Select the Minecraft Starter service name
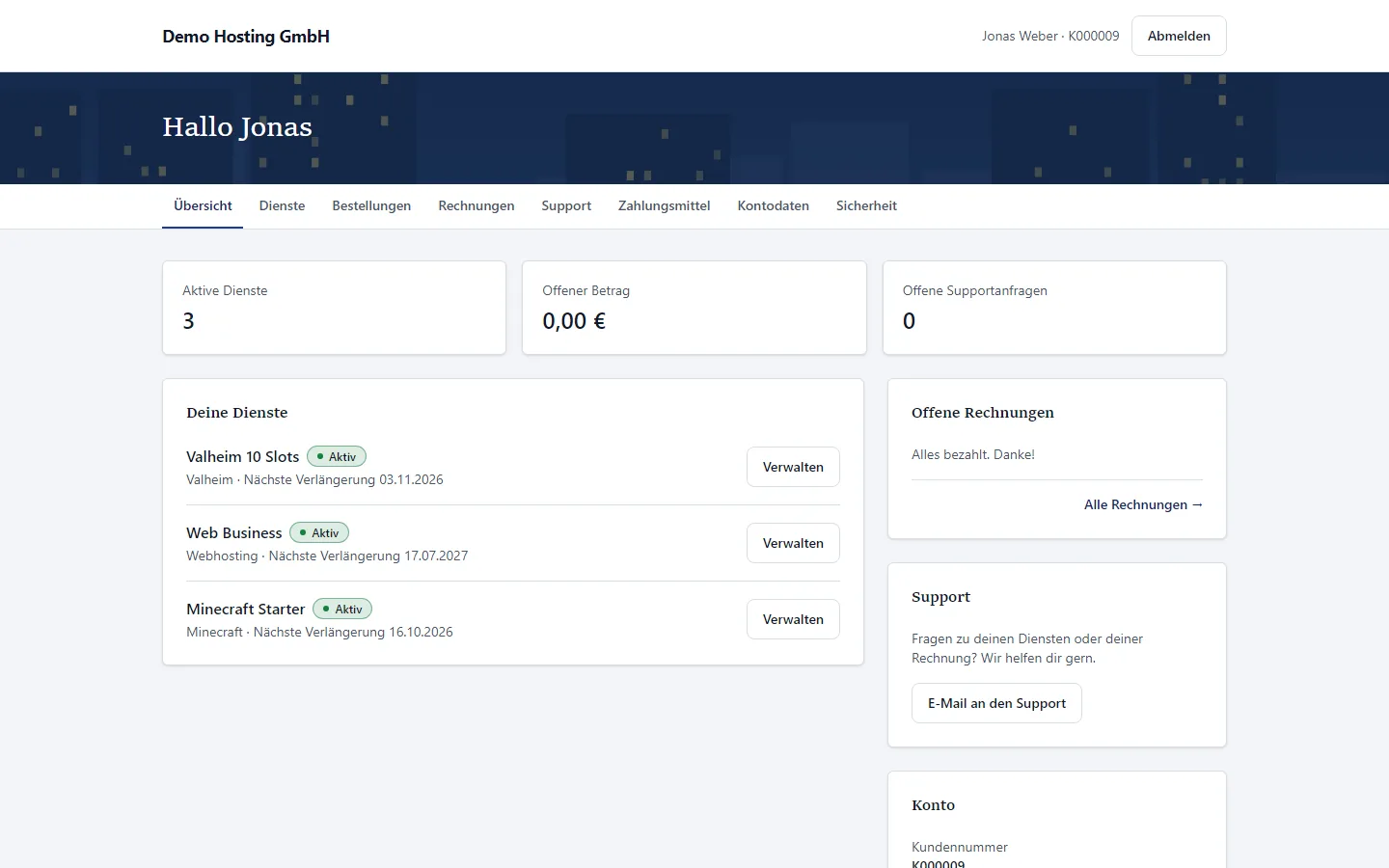The image size is (1389, 868). coord(246,609)
